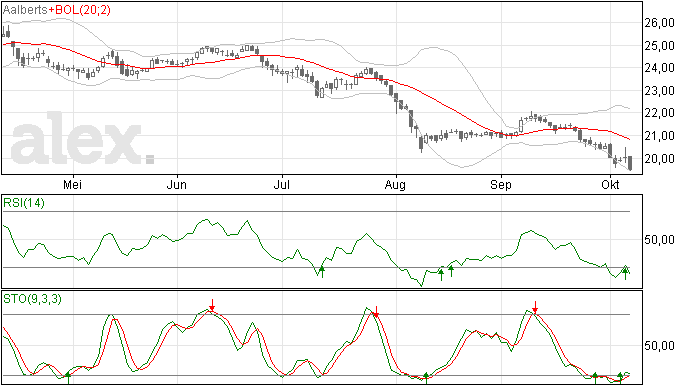Click the 20,00 price axis label
Screen dimensions: 690x387
(659, 159)
